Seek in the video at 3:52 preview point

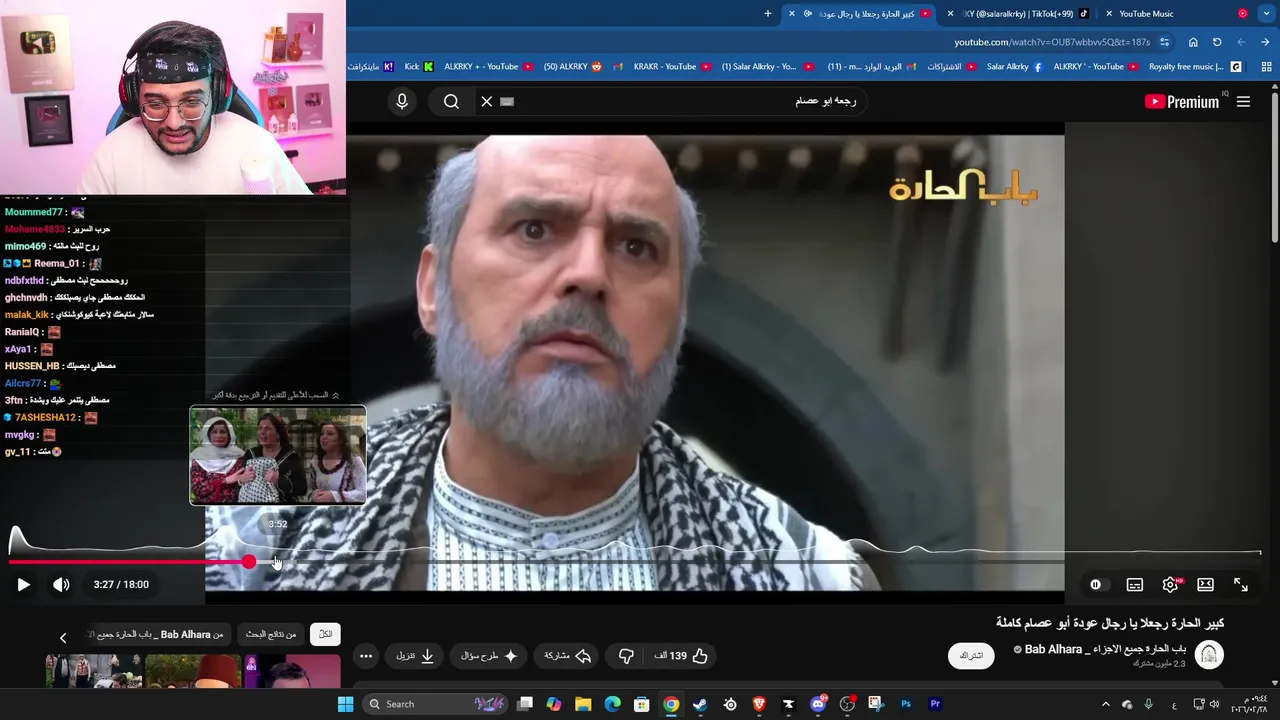point(277,562)
